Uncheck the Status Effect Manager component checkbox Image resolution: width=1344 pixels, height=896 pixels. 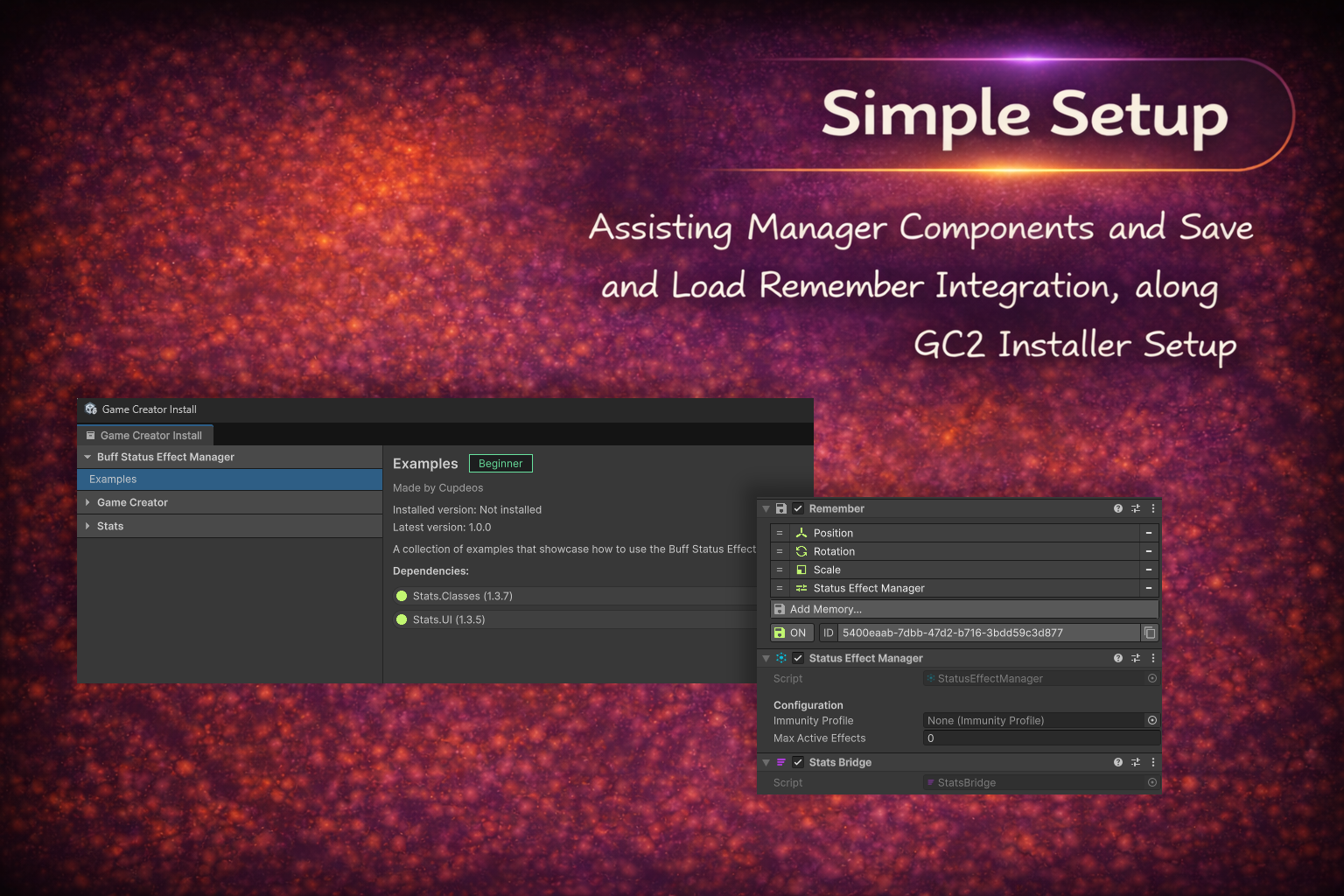point(798,658)
